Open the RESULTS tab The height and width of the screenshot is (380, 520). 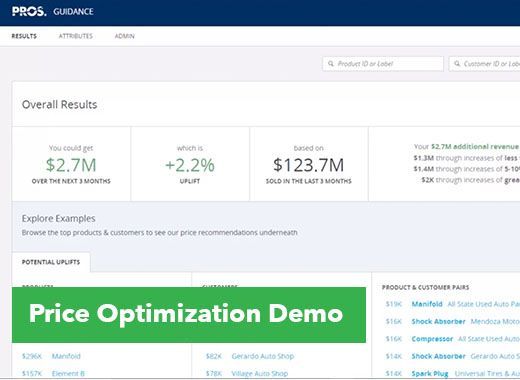coord(24,36)
